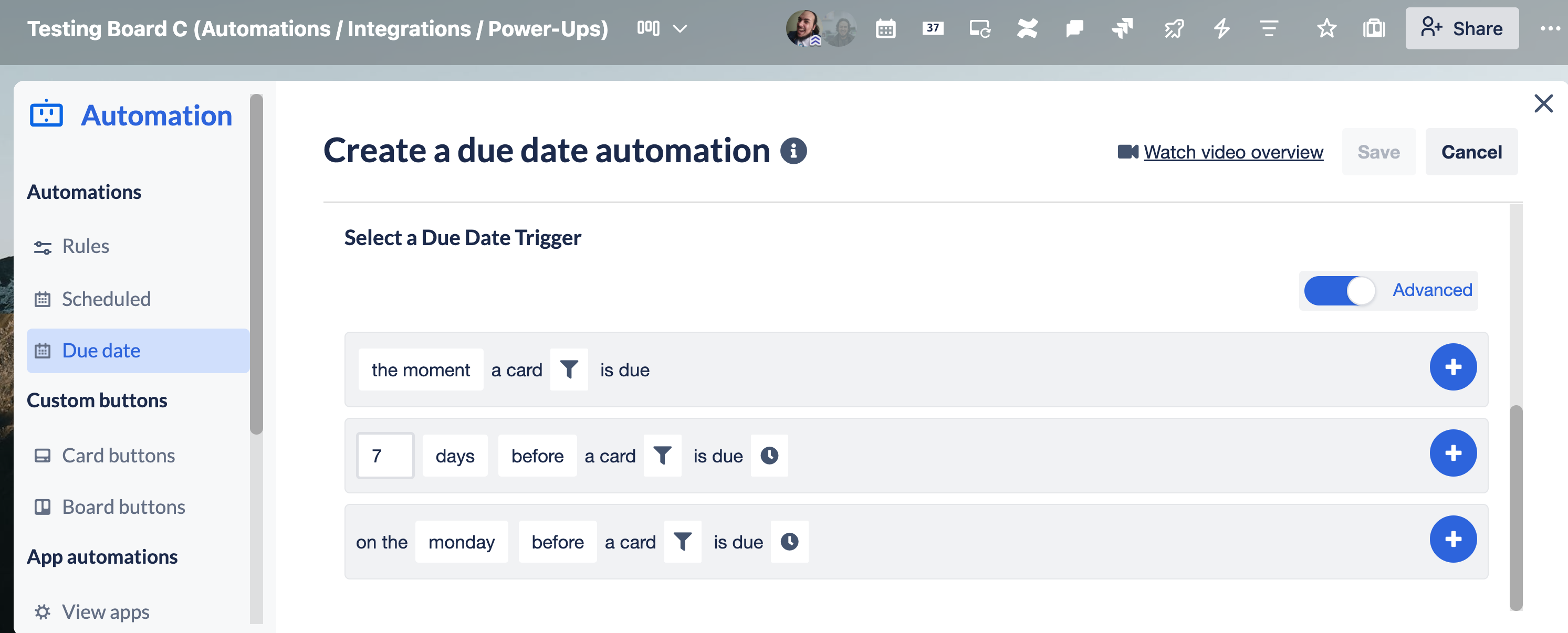Star this board with the star icon
Screen dimensions: 1568x633
[x=1326, y=29]
